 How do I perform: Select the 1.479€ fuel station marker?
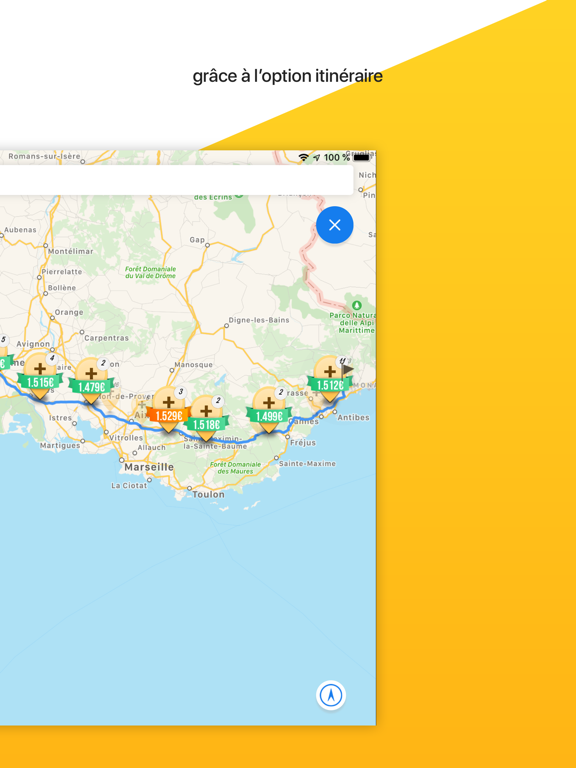click(x=91, y=382)
